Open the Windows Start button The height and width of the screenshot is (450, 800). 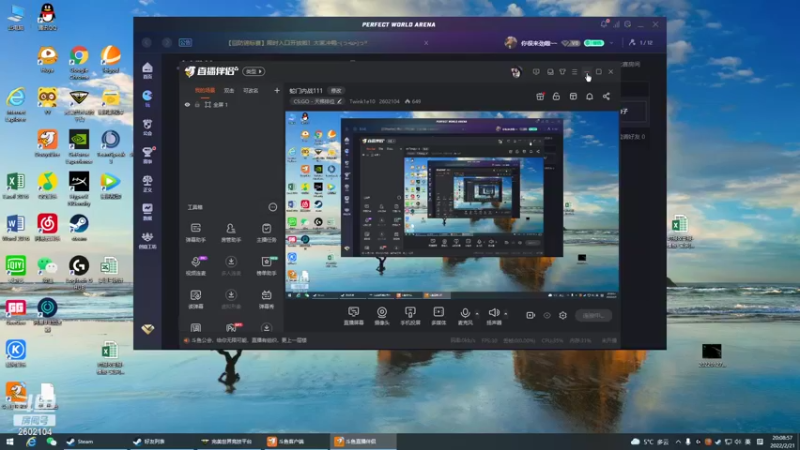pos(10,442)
